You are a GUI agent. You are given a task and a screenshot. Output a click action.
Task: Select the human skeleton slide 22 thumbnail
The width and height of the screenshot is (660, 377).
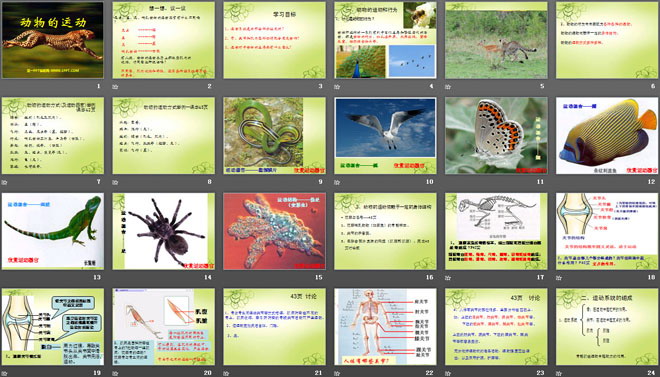pyautogui.click(x=385, y=327)
